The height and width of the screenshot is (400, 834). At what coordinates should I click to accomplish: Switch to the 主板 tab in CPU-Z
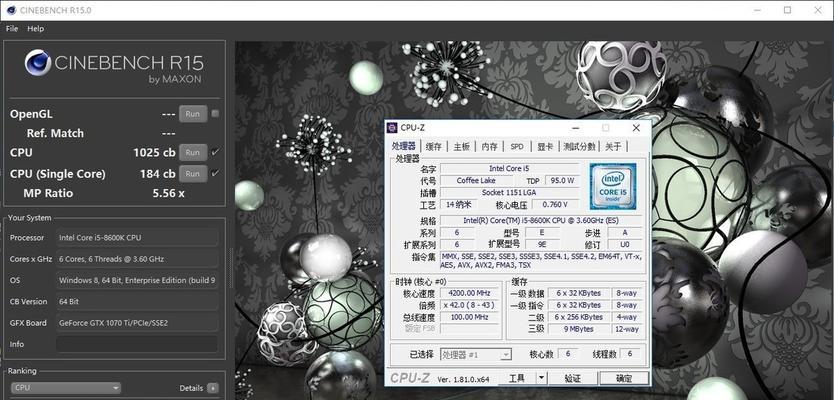[x=461, y=147]
